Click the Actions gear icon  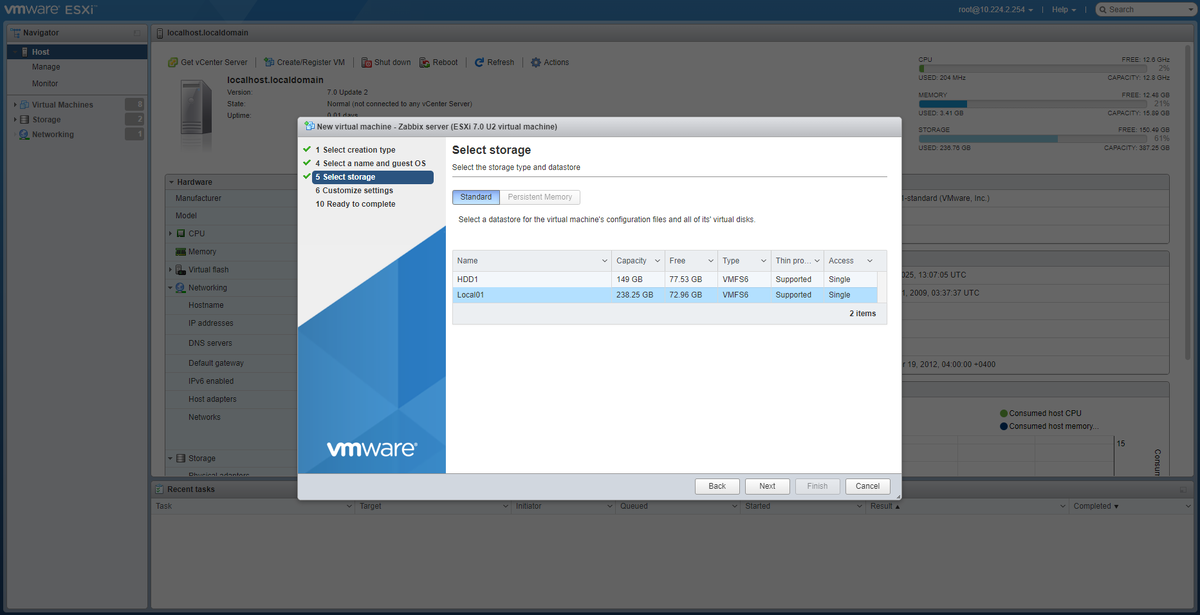(536, 62)
